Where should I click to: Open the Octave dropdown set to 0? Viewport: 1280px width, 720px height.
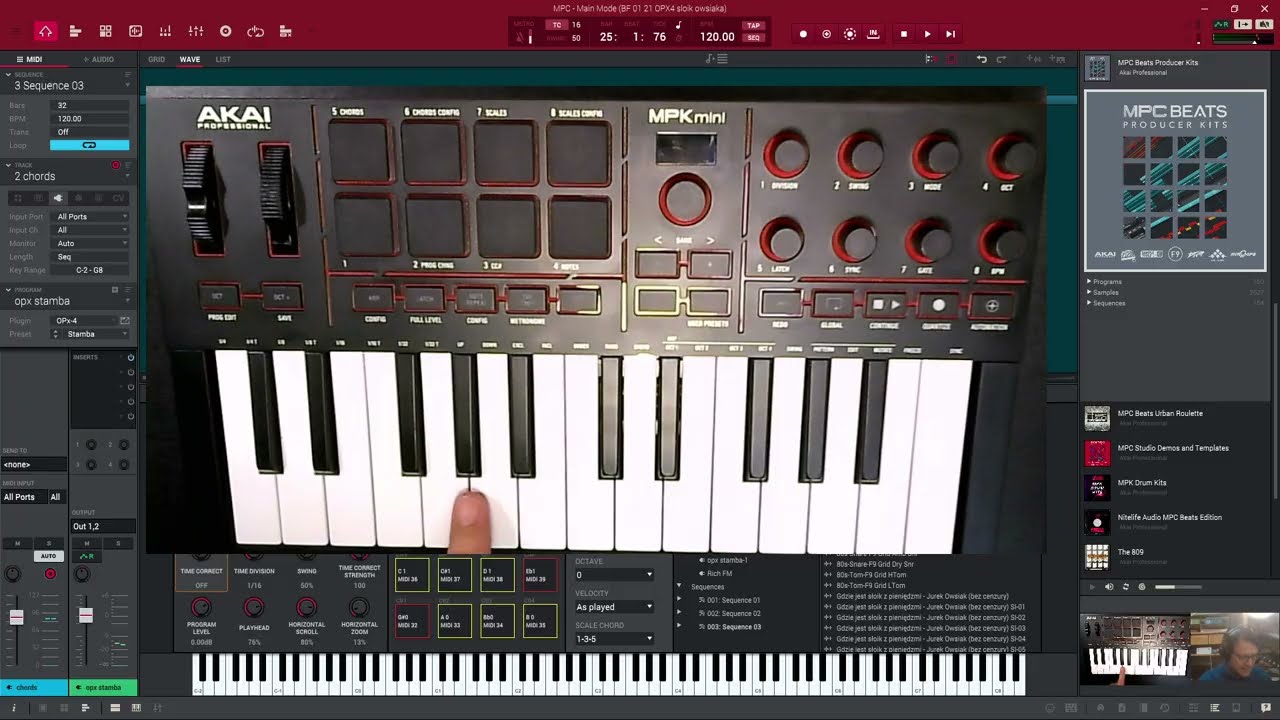coord(614,575)
